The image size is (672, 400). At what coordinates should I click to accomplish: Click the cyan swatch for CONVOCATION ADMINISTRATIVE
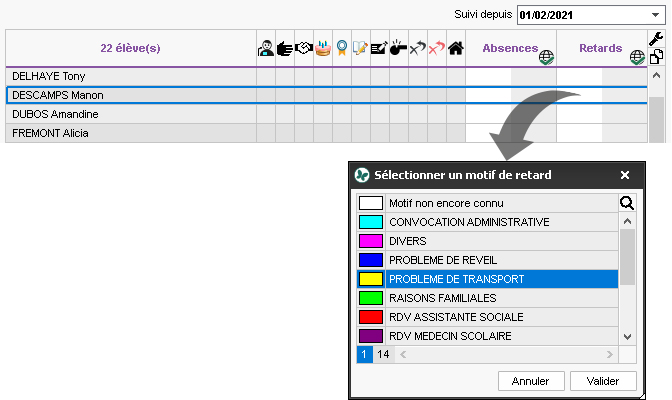click(371, 222)
